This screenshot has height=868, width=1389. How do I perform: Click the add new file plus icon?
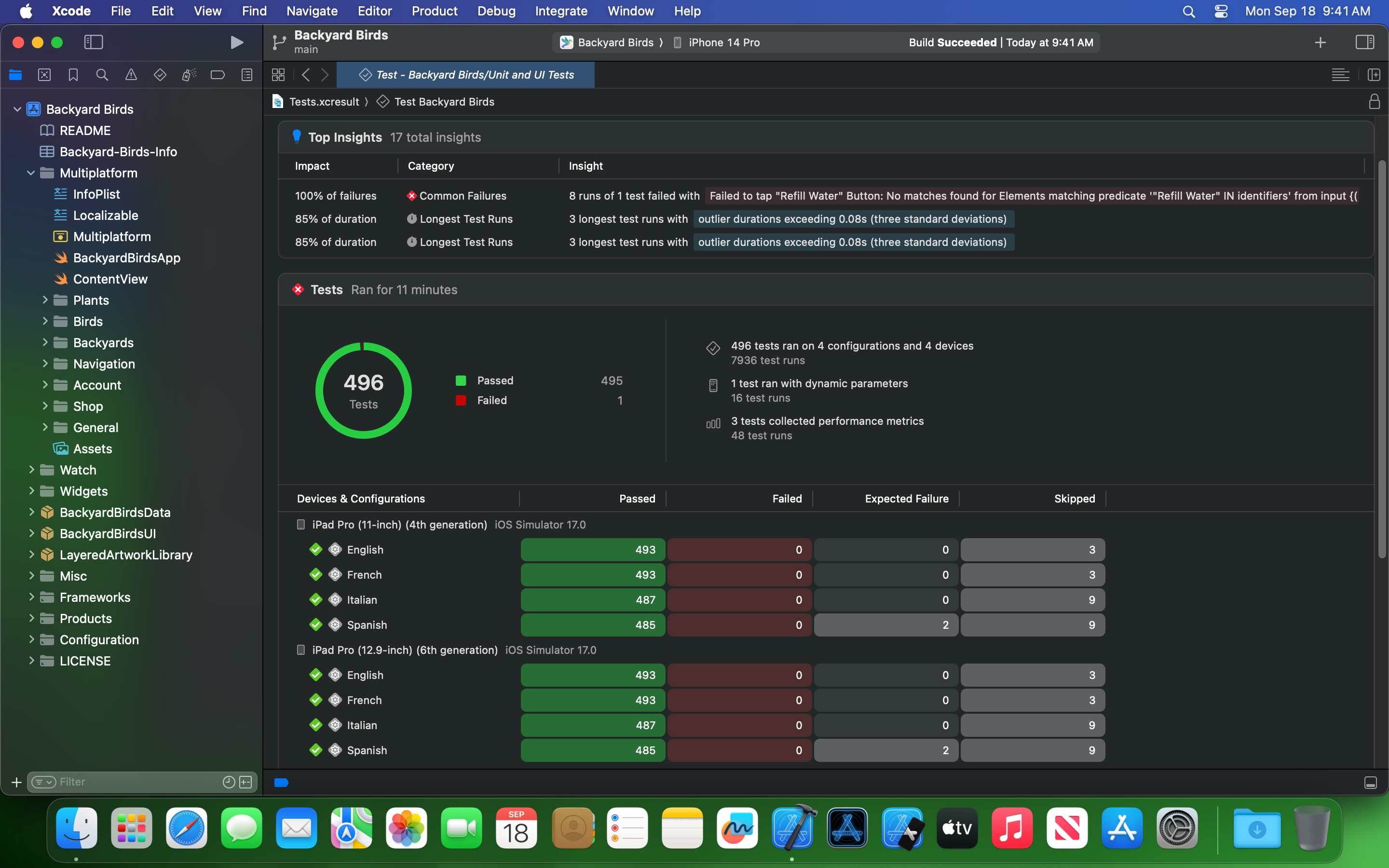point(16,782)
